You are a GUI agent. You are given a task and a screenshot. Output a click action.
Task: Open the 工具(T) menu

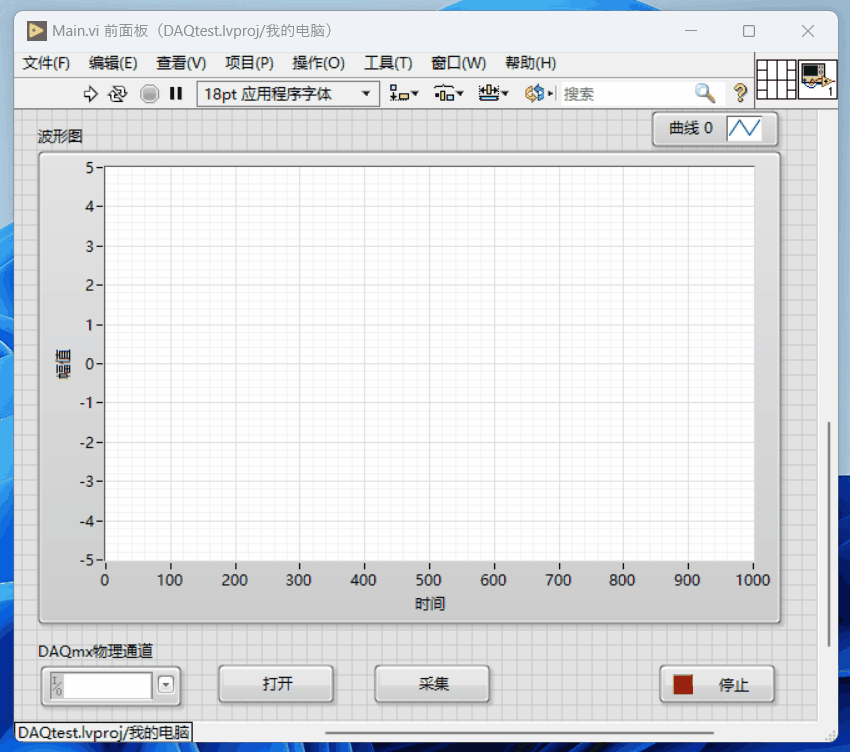point(388,62)
